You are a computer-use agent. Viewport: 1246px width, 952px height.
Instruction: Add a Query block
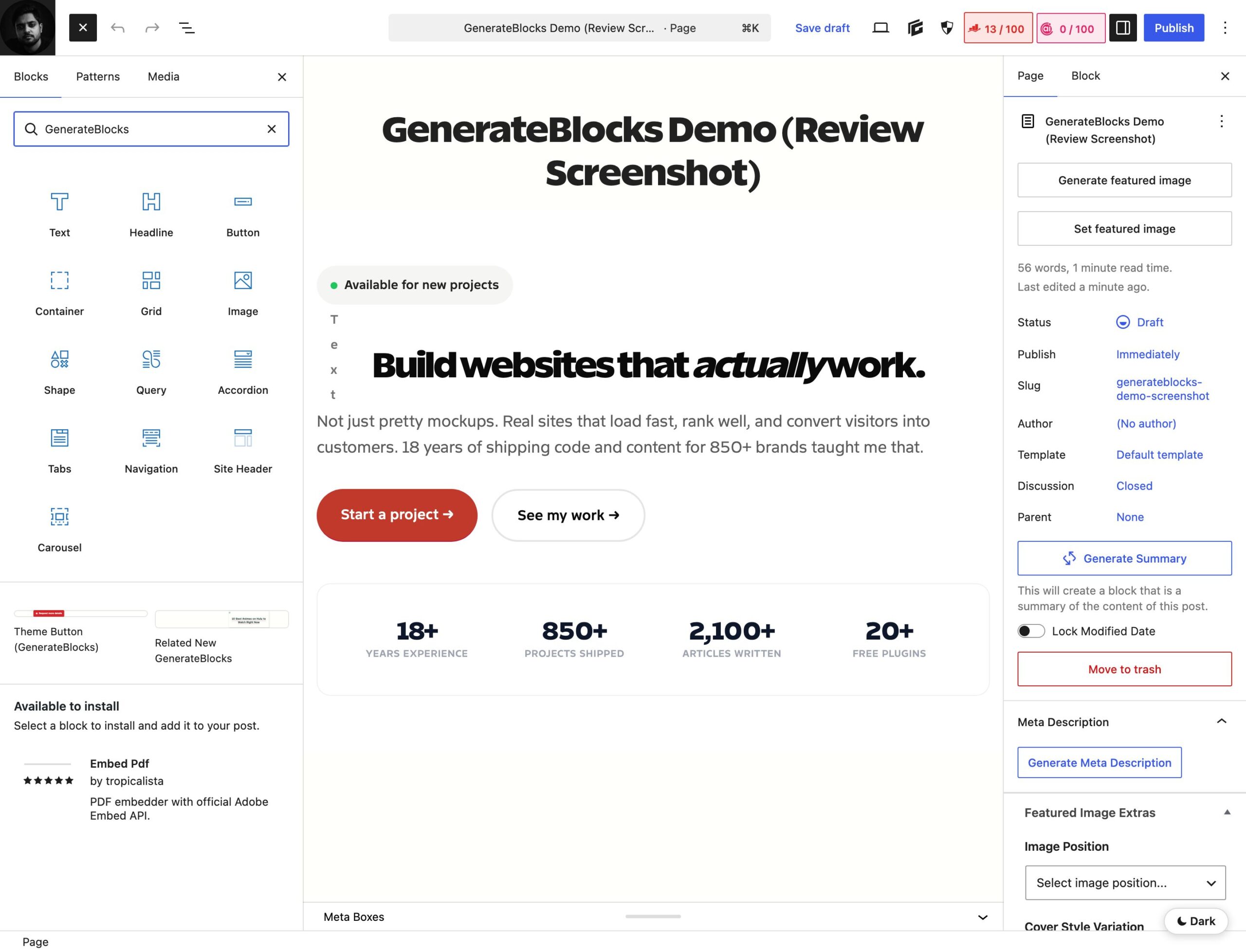151,372
